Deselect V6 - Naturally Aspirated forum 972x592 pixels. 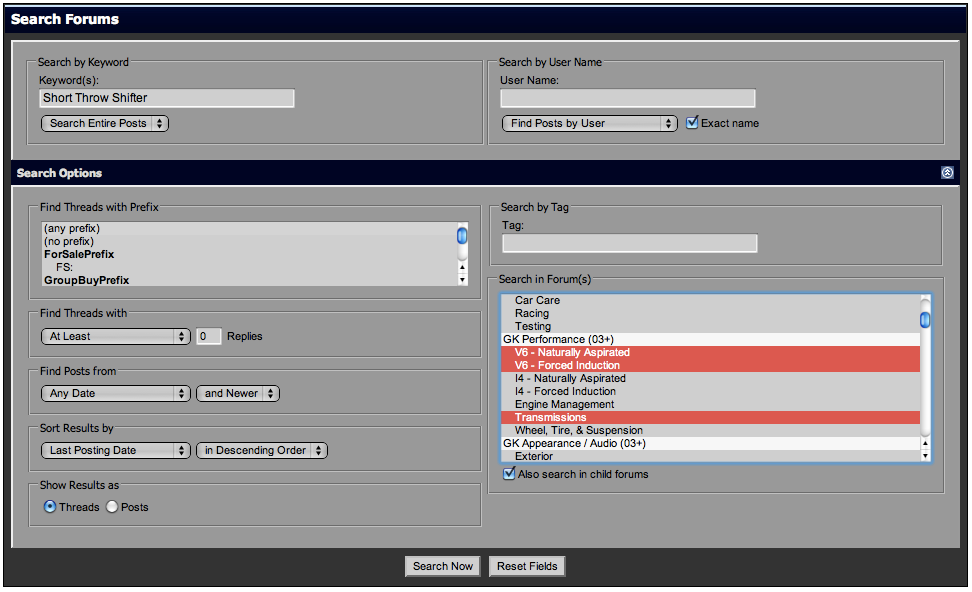point(710,352)
